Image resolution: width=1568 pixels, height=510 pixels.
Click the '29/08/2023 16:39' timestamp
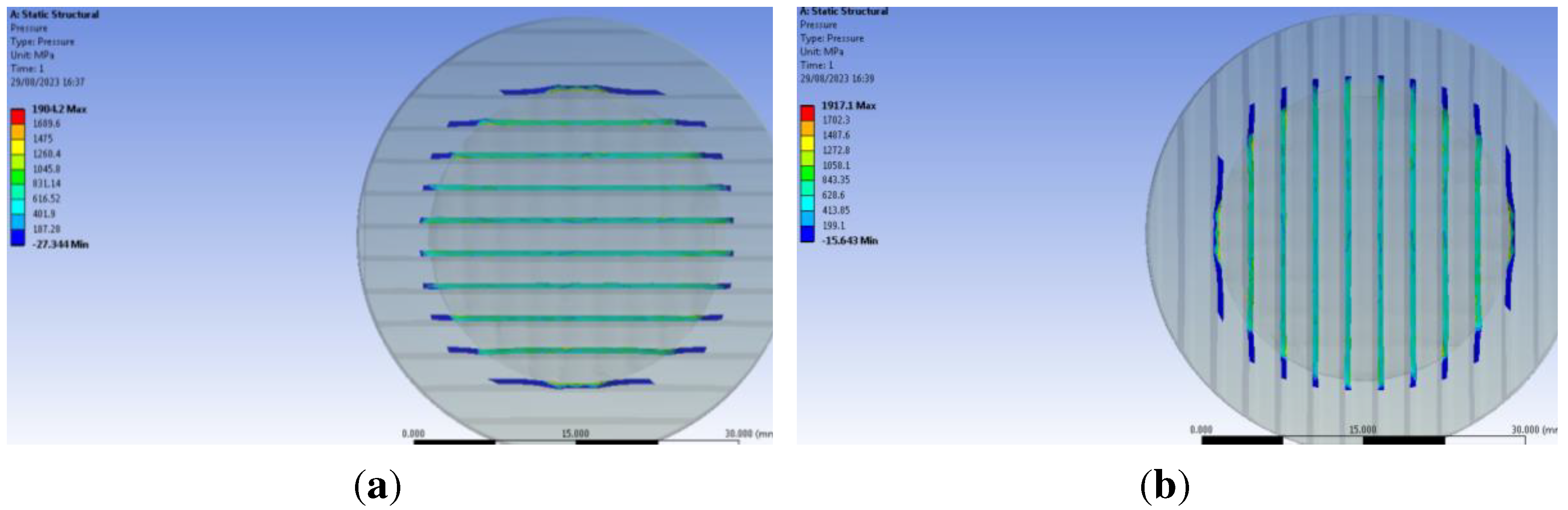(837, 79)
